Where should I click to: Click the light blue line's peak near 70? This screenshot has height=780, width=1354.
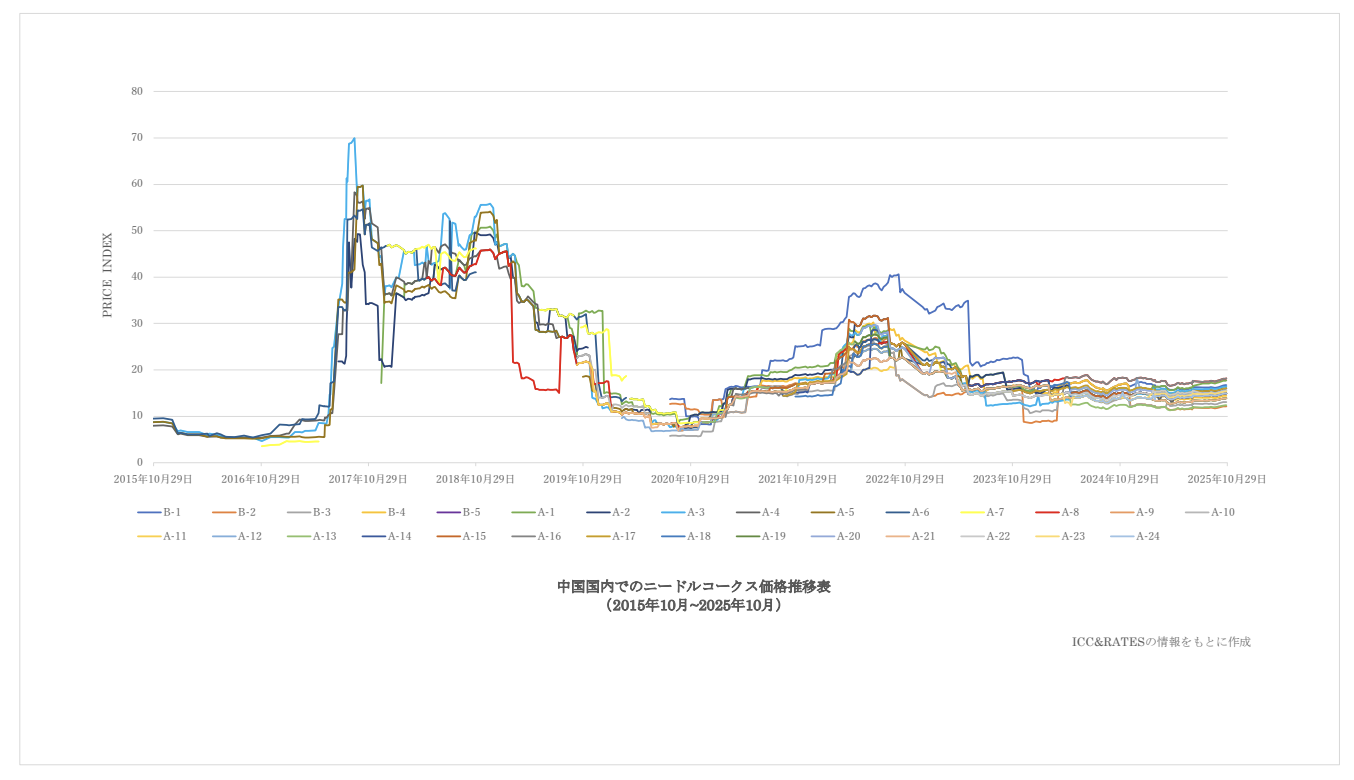[x=354, y=139]
